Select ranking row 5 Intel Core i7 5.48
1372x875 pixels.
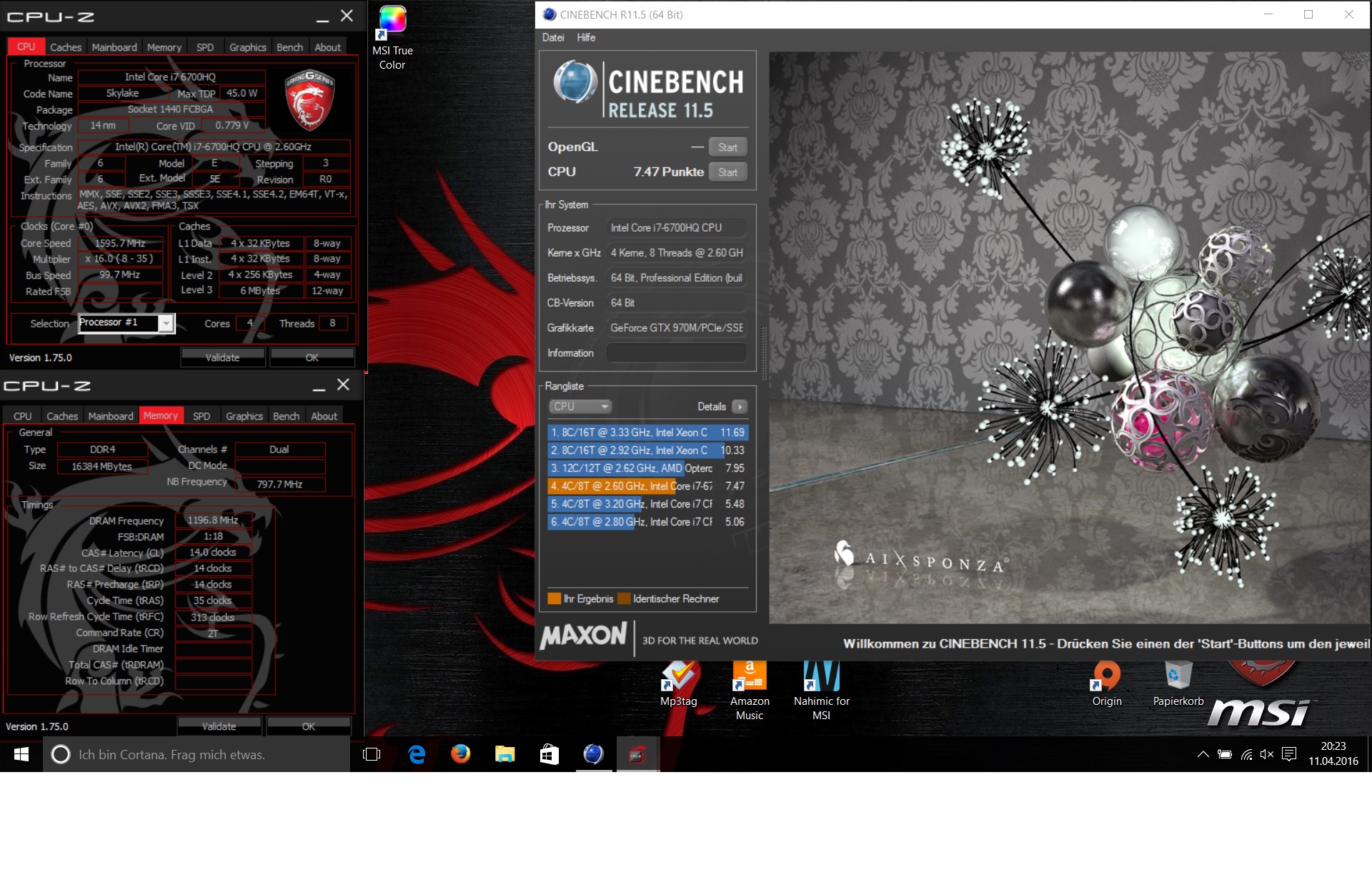point(647,504)
